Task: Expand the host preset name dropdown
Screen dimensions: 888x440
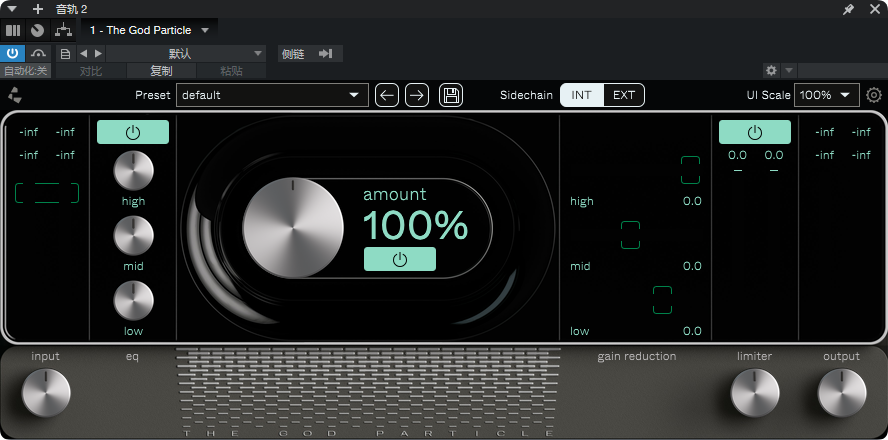Action: [186, 54]
